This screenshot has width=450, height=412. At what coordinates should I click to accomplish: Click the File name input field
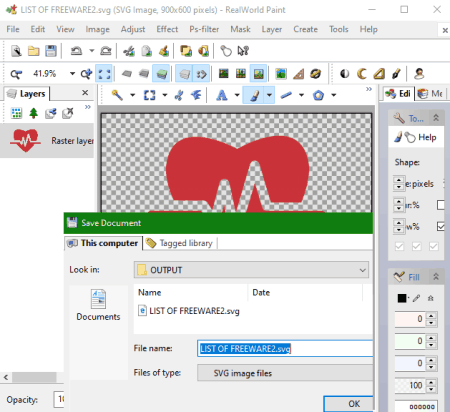click(285, 349)
